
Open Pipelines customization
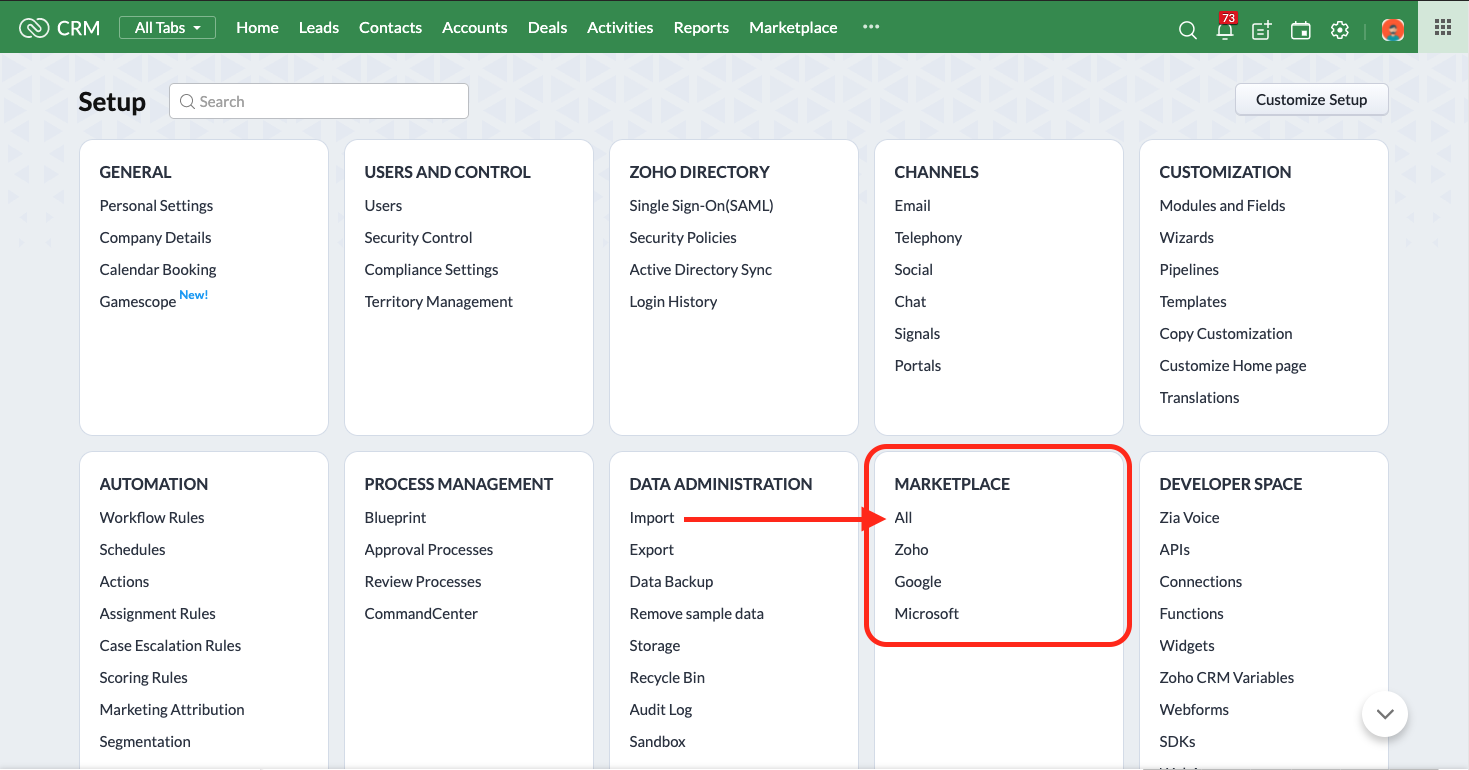1189,270
